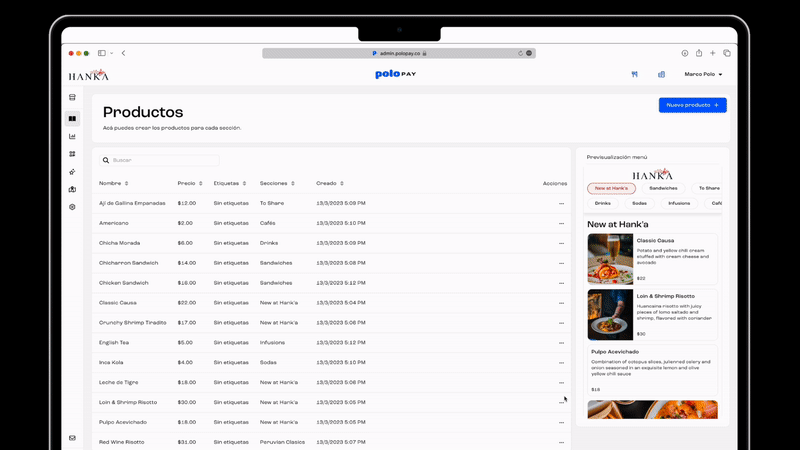800x450 pixels.
Task: Click the Americano product name
Action: [x=114, y=223]
